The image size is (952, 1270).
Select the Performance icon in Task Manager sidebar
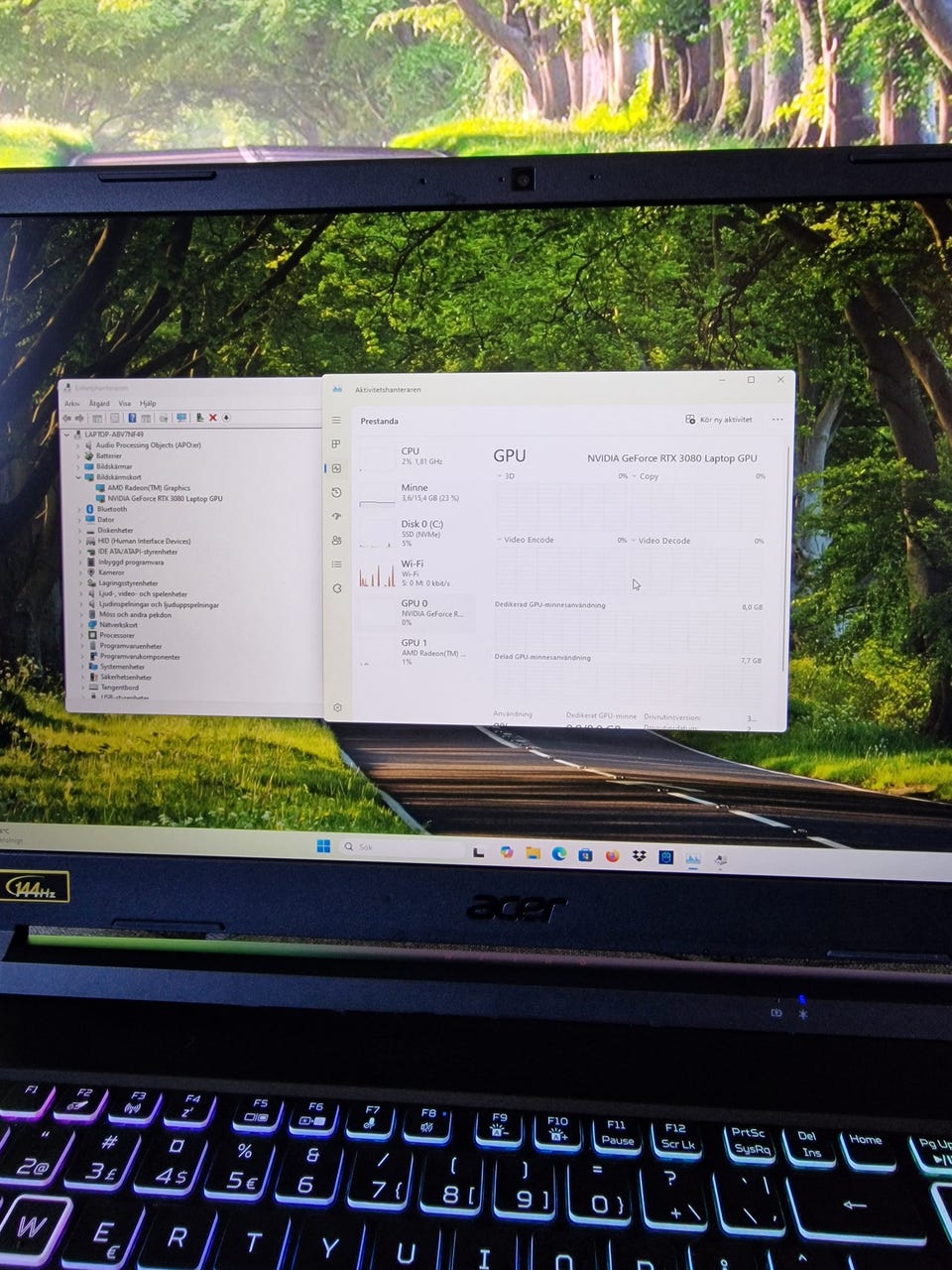click(336, 468)
